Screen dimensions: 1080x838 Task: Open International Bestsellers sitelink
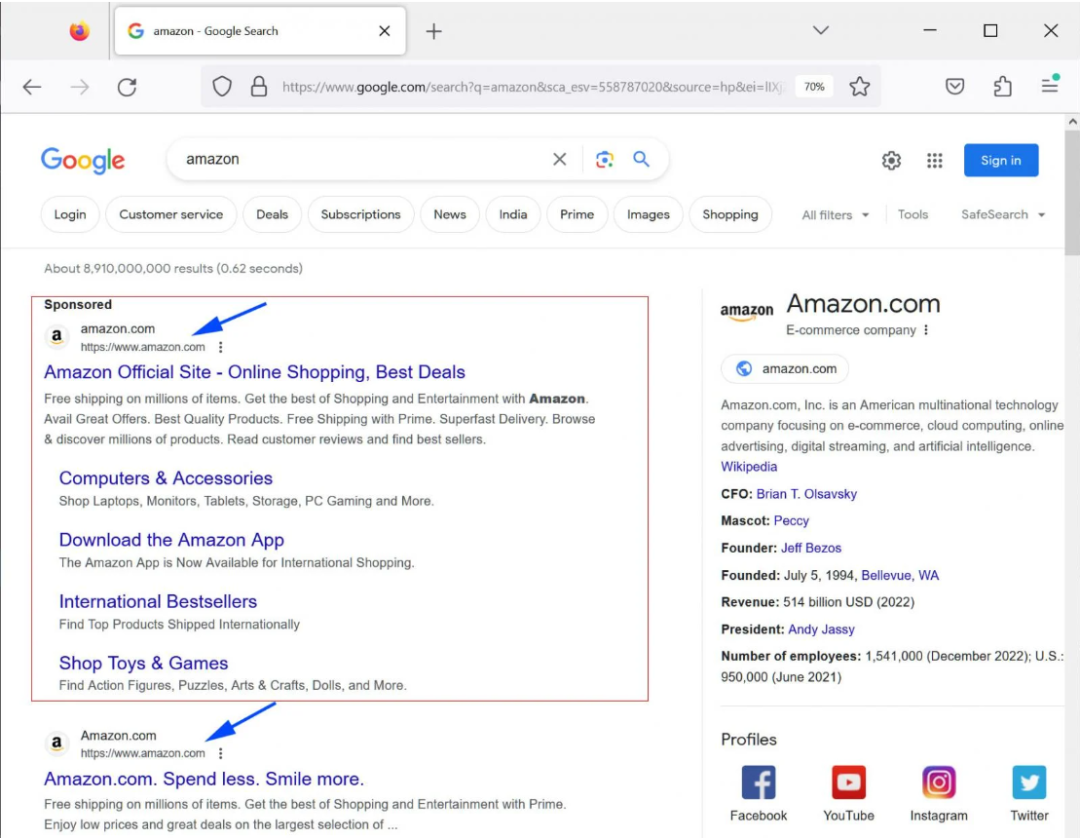click(158, 601)
